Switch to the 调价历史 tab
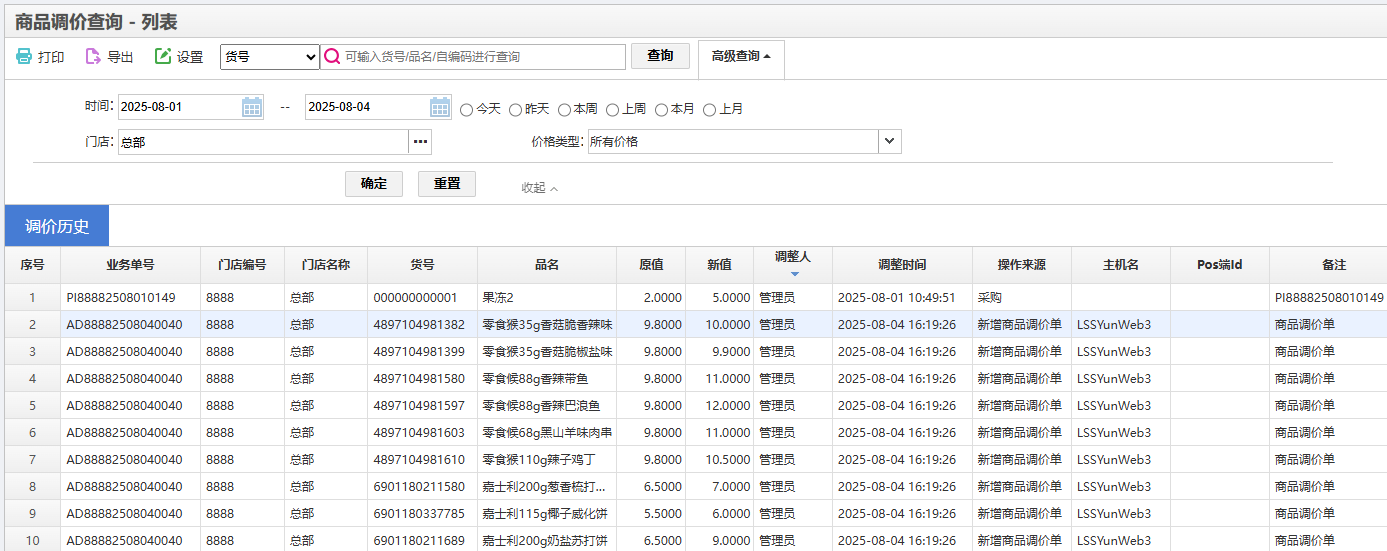Viewport: 1387px width, 551px height. tap(57, 226)
